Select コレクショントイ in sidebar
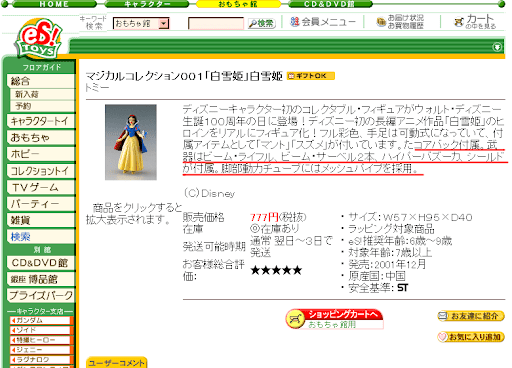512x368 pixels. (41, 171)
